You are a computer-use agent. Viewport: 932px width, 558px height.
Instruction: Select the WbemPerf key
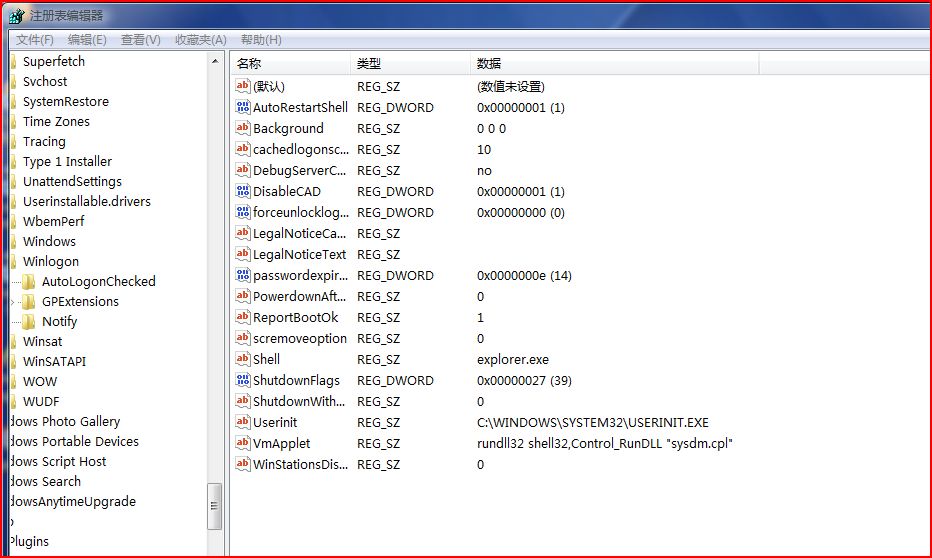53,222
